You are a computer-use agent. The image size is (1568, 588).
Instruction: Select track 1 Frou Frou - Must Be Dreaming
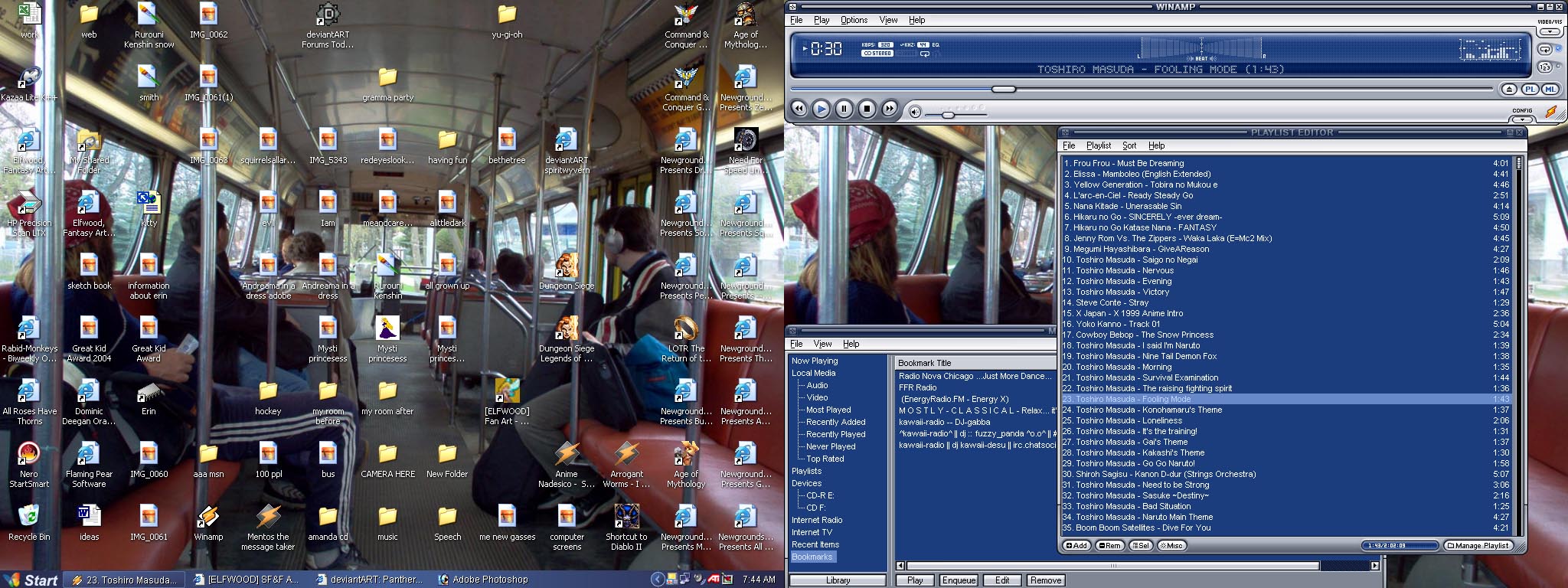tap(1286, 163)
